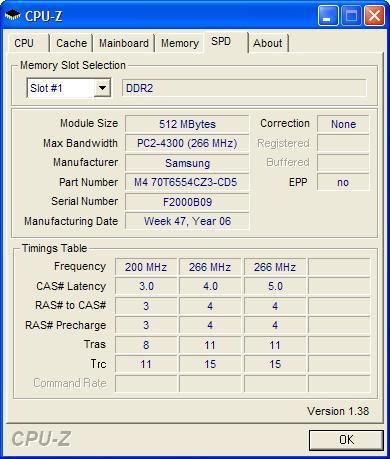Click the Trc value 11
The image size is (390, 459).
[x=146, y=364]
